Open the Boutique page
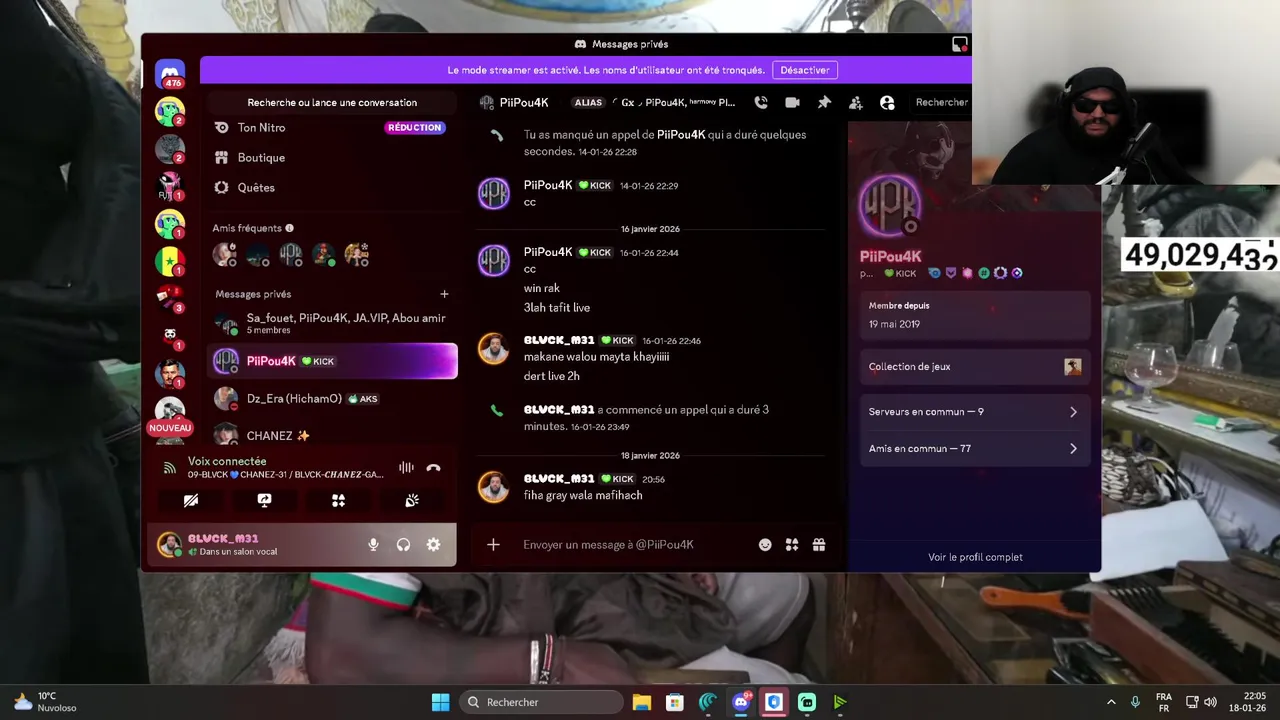This screenshot has width=1280, height=720. click(332, 158)
